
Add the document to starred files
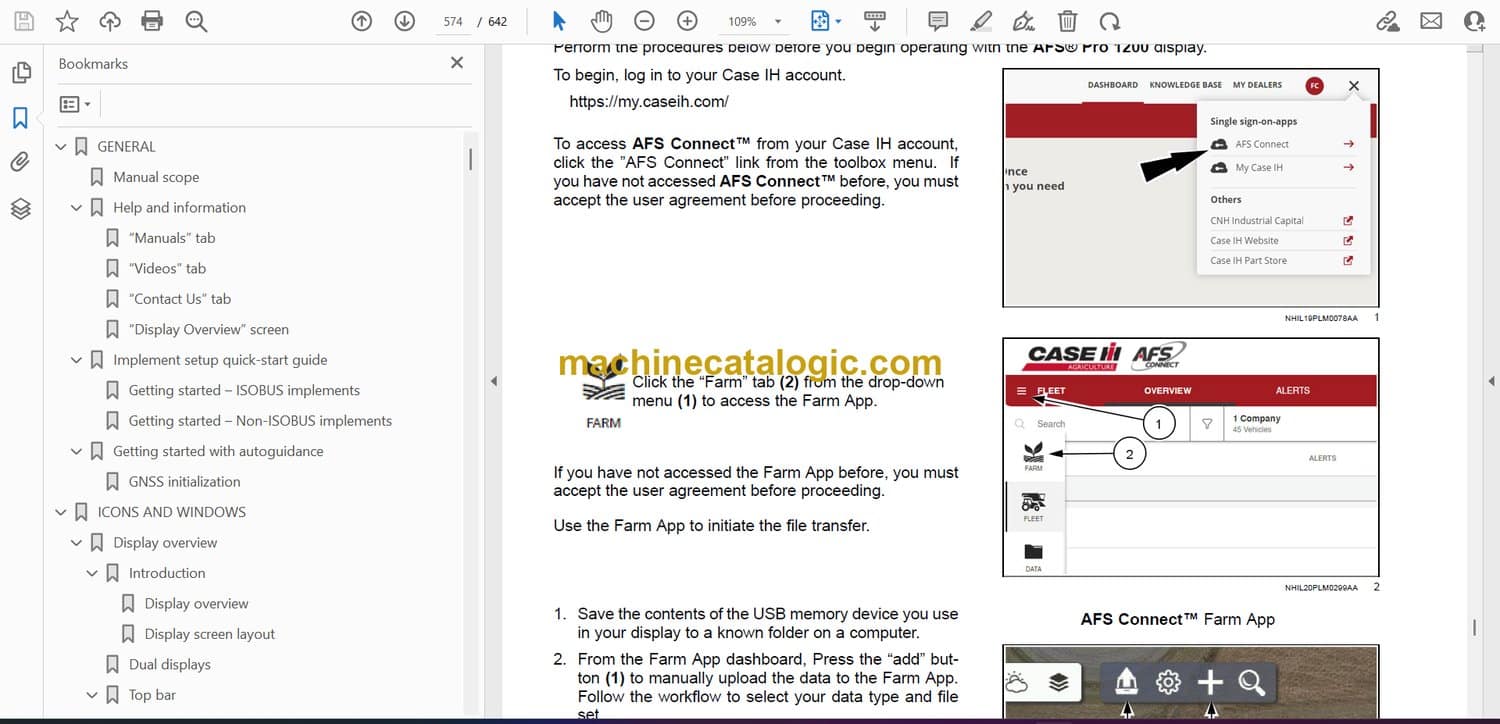(67, 21)
